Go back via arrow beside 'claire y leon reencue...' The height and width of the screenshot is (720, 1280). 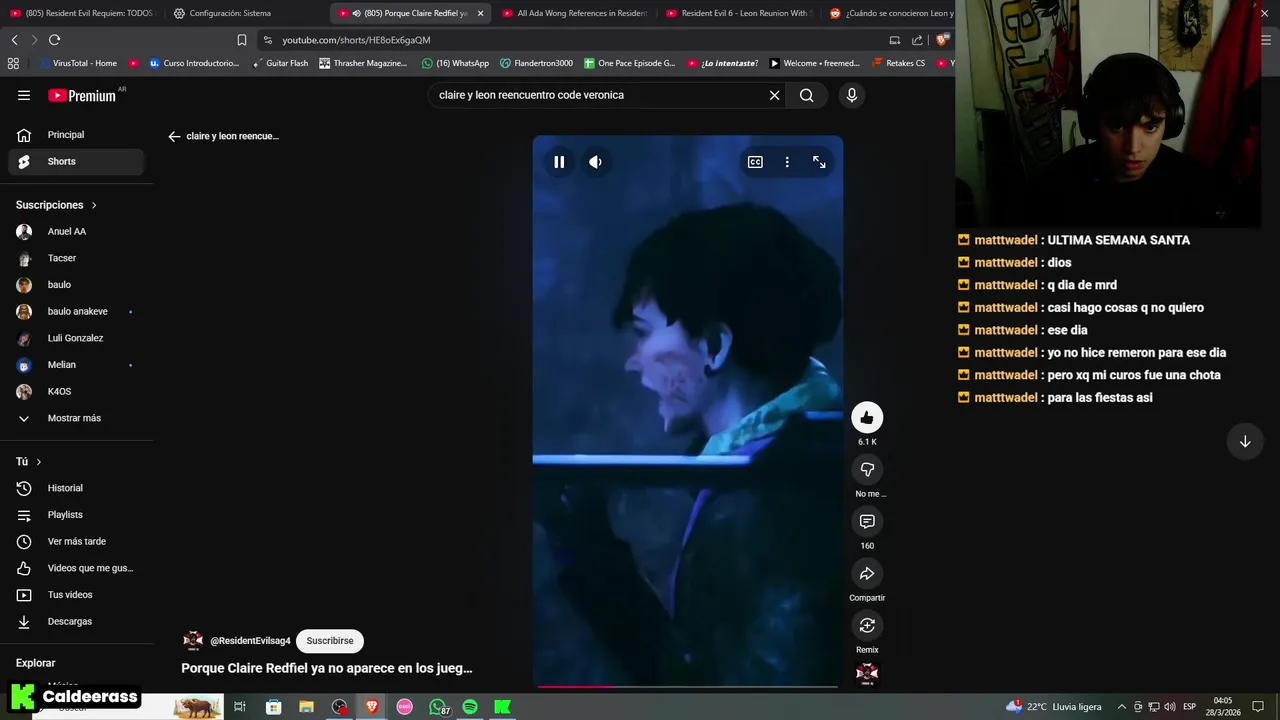(174, 136)
